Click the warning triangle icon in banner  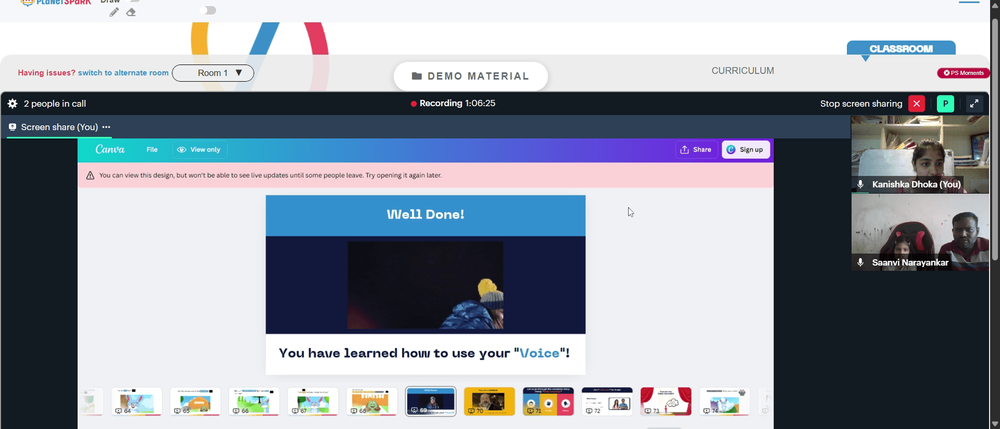tap(90, 175)
